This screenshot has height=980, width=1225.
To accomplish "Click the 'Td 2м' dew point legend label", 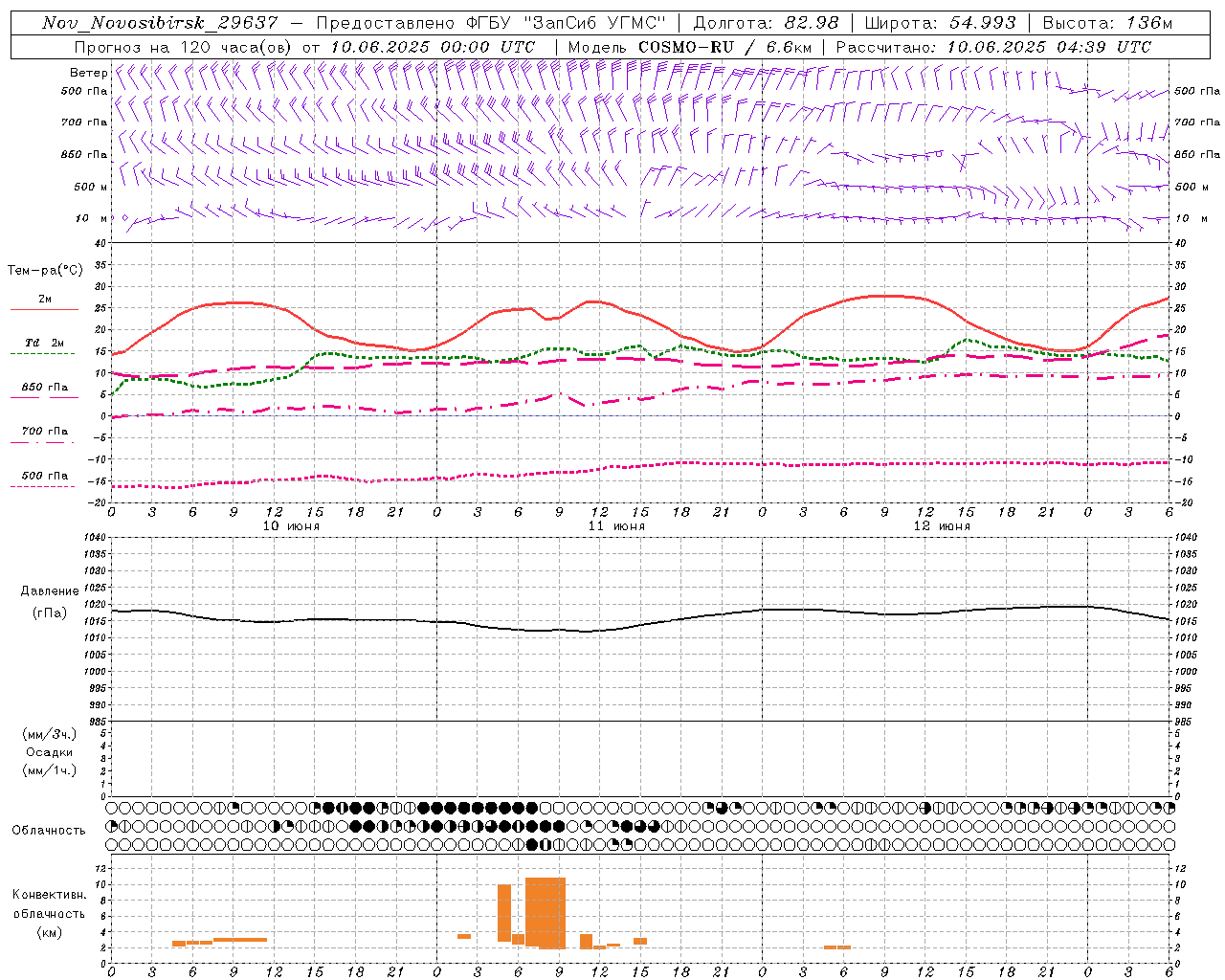I will pos(45,343).
